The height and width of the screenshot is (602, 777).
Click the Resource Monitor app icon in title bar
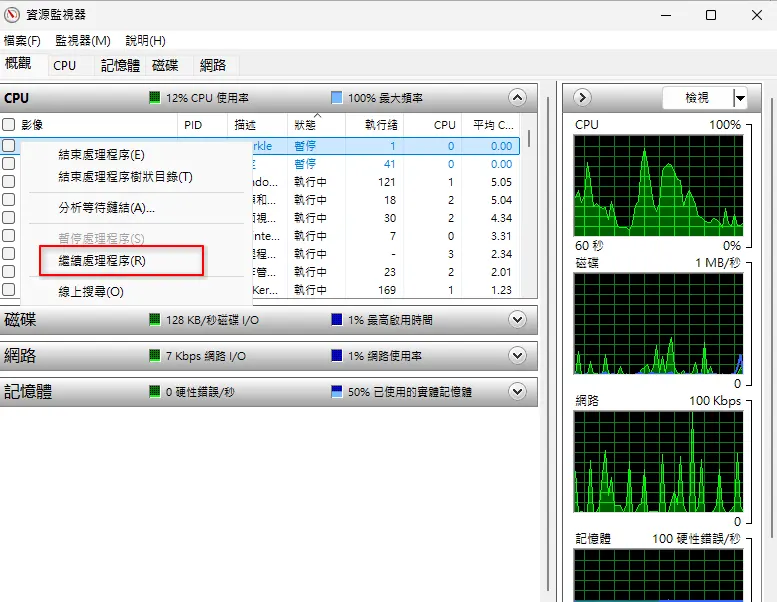click(11, 15)
